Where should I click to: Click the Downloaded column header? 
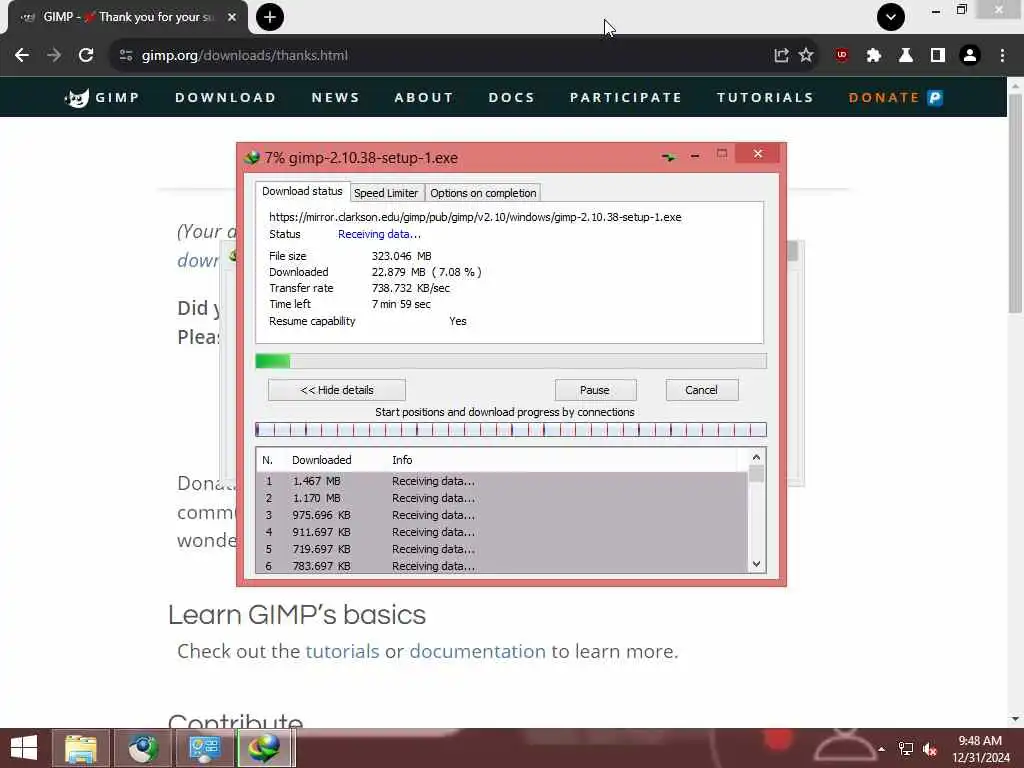(x=321, y=460)
